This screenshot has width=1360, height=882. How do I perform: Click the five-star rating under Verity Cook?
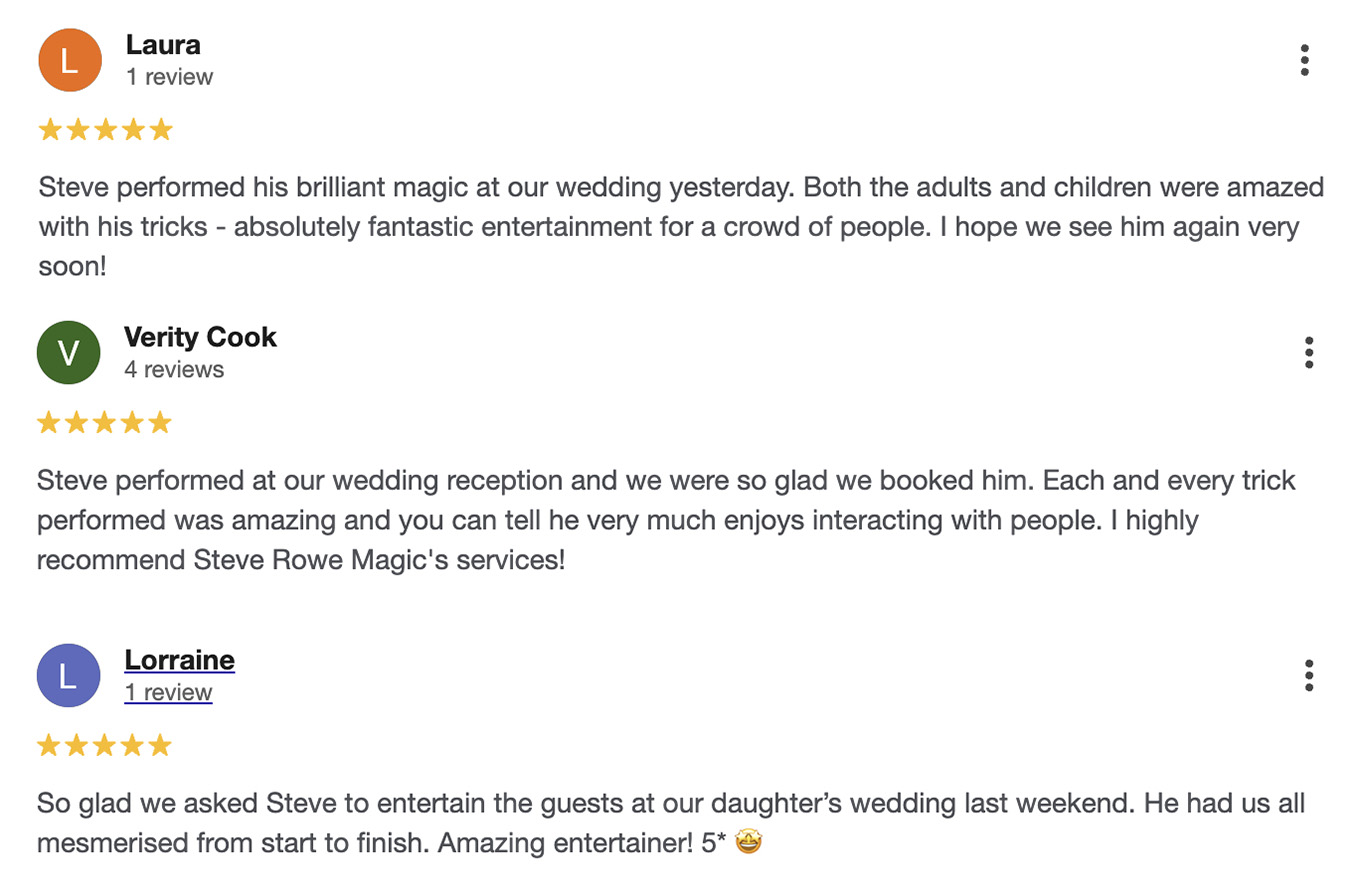click(x=104, y=421)
